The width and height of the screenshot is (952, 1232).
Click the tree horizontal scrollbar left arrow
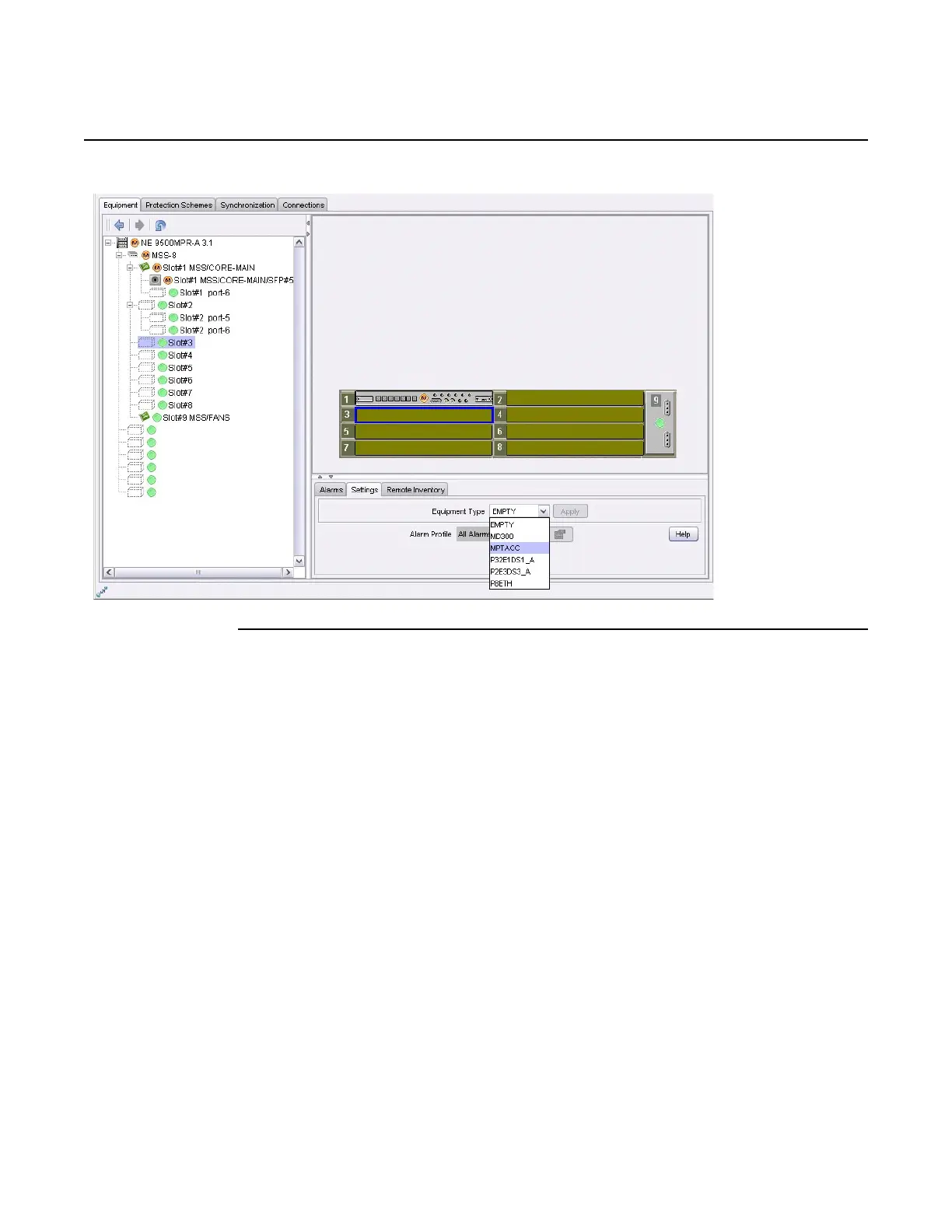coord(109,572)
